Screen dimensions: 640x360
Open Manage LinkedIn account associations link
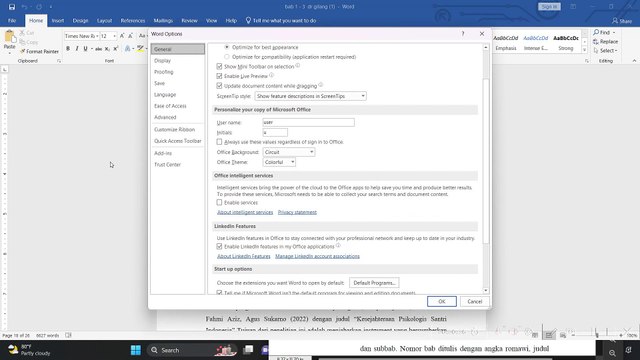pos(317,256)
